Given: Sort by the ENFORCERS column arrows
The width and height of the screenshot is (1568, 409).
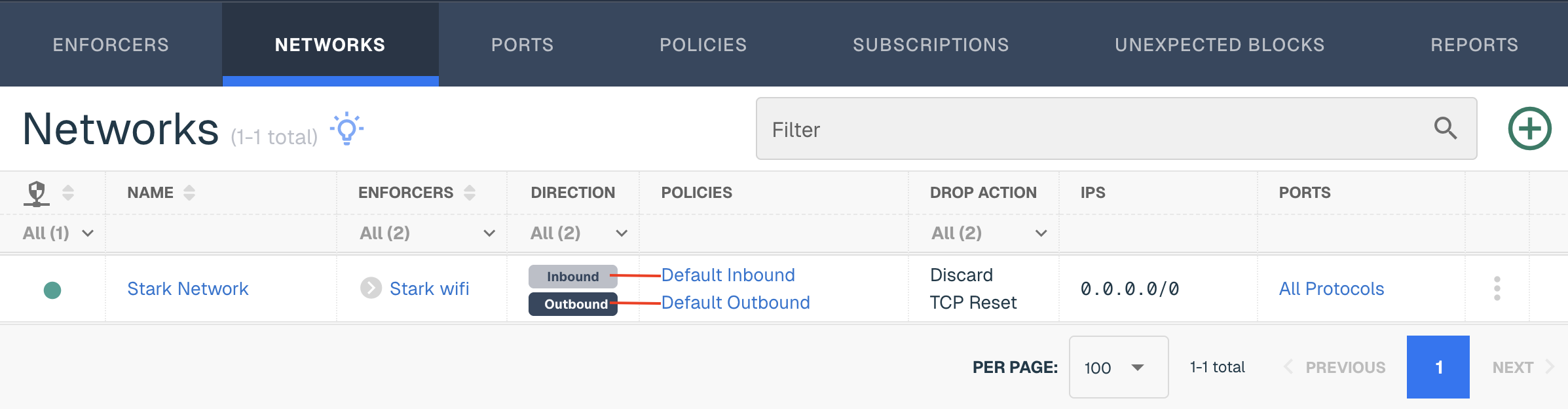Looking at the screenshot, I should coord(470,193).
